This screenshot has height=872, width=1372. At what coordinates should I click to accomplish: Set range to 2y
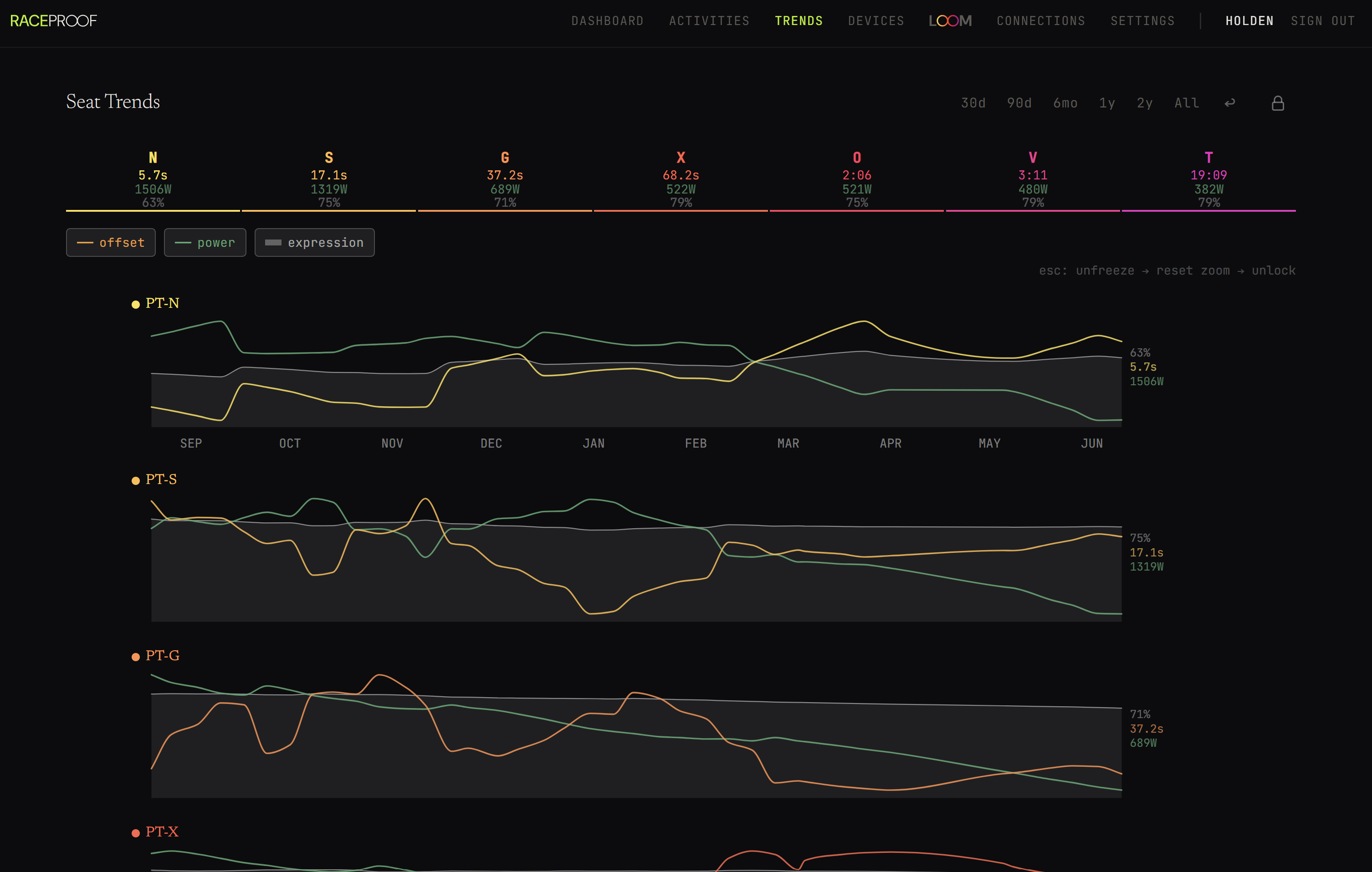click(x=1145, y=103)
